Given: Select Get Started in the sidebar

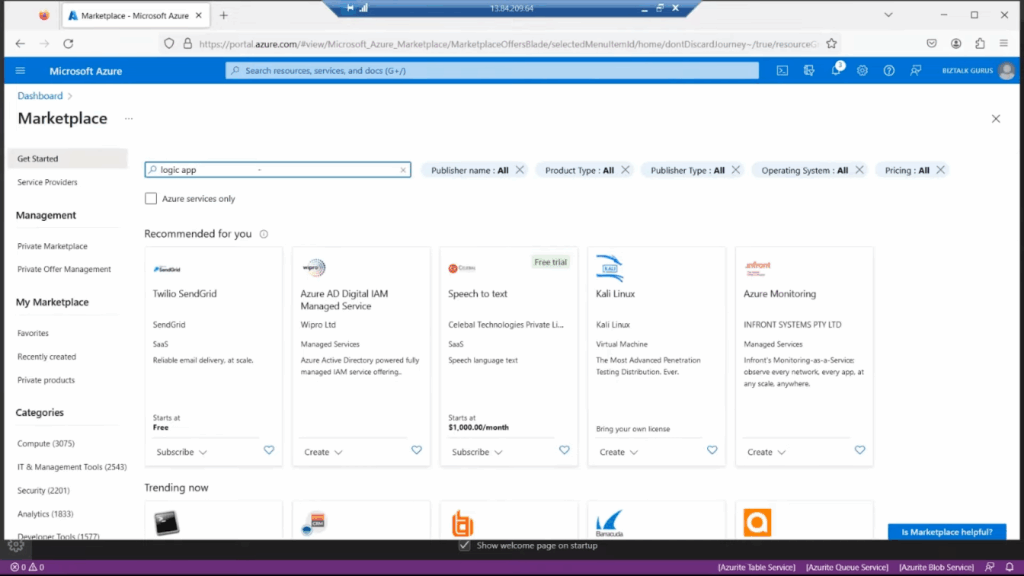Looking at the screenshot, I should [x=68, y=159].
